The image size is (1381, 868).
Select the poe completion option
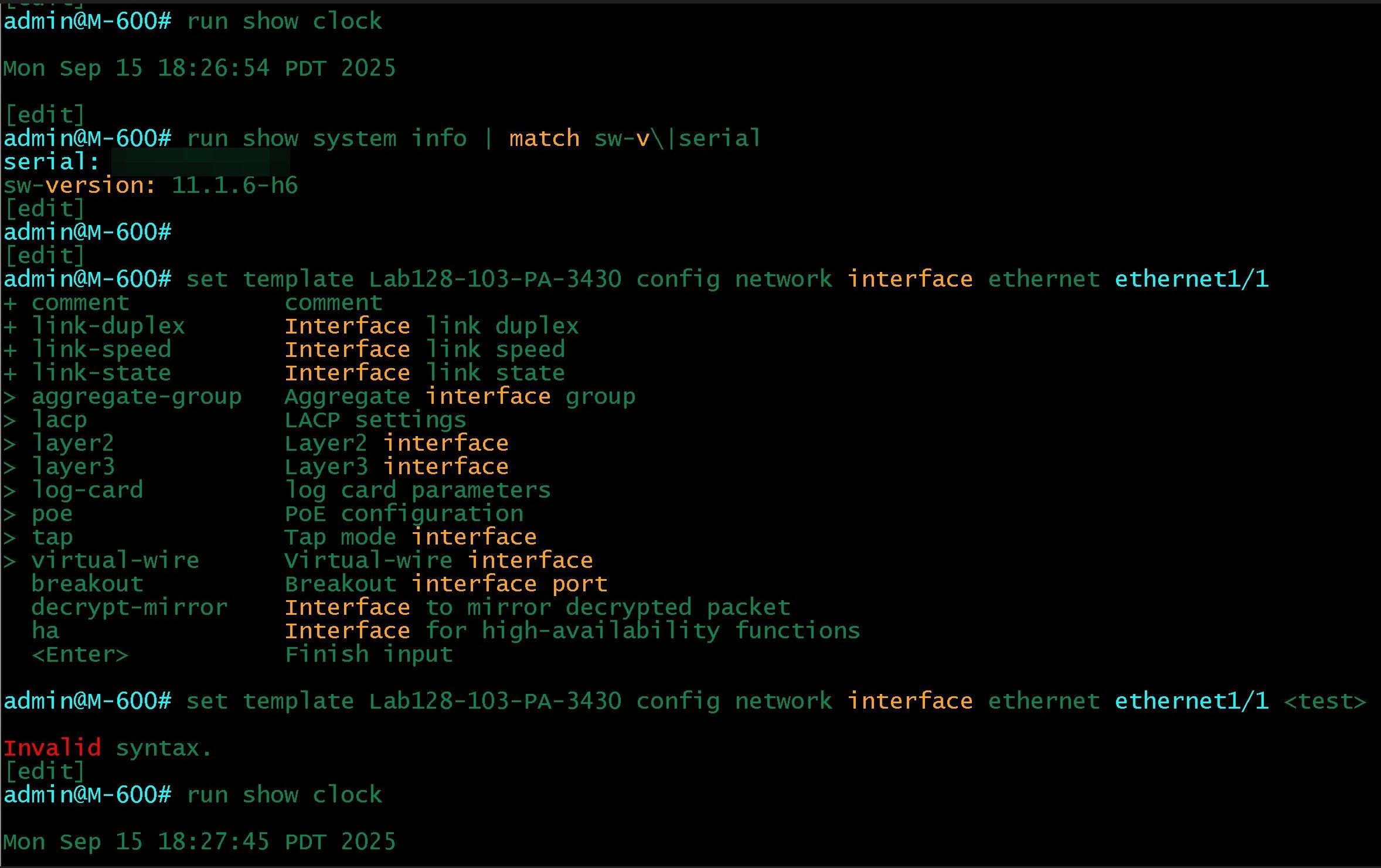[52, 514]
